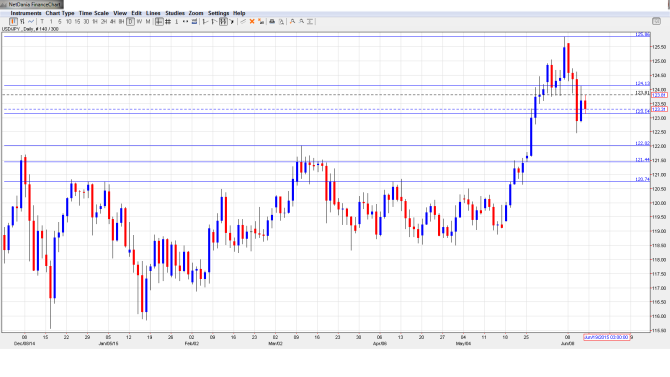Switch to 8H time scale

pyautogui.click(x=121, y=21)
